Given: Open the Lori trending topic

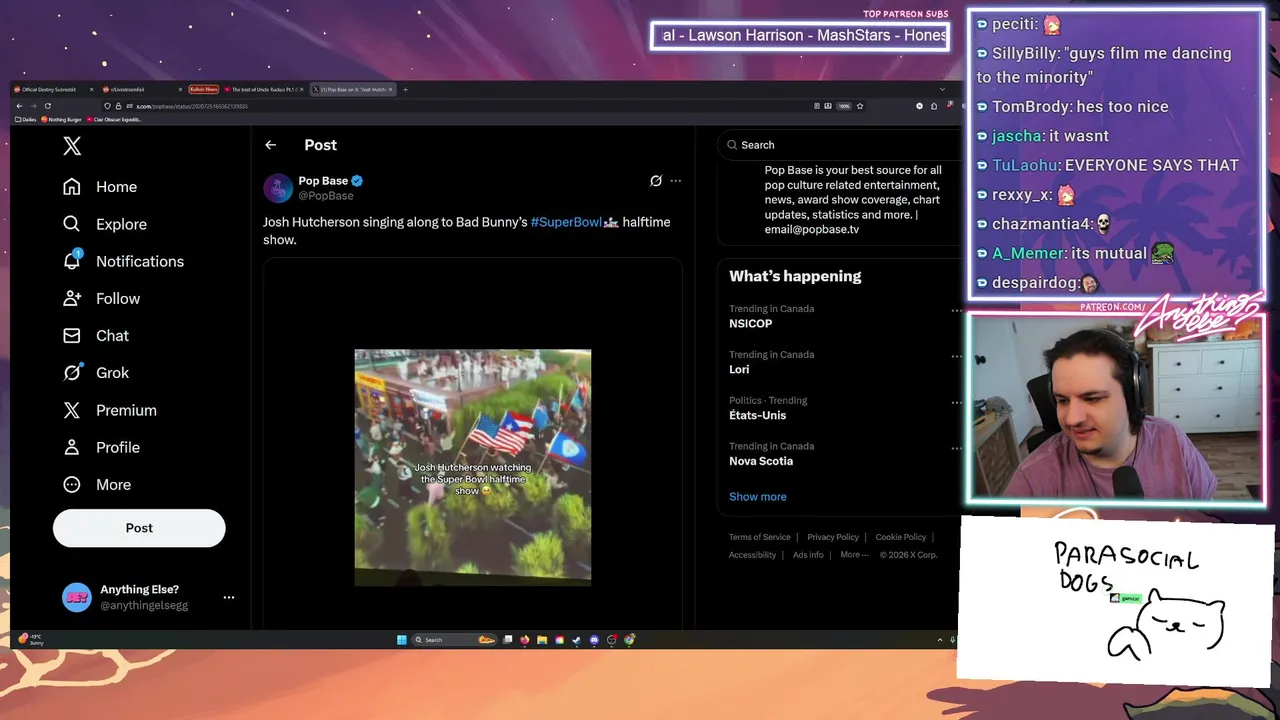Looking at the screenshot, I should click(x=739, y=369).
